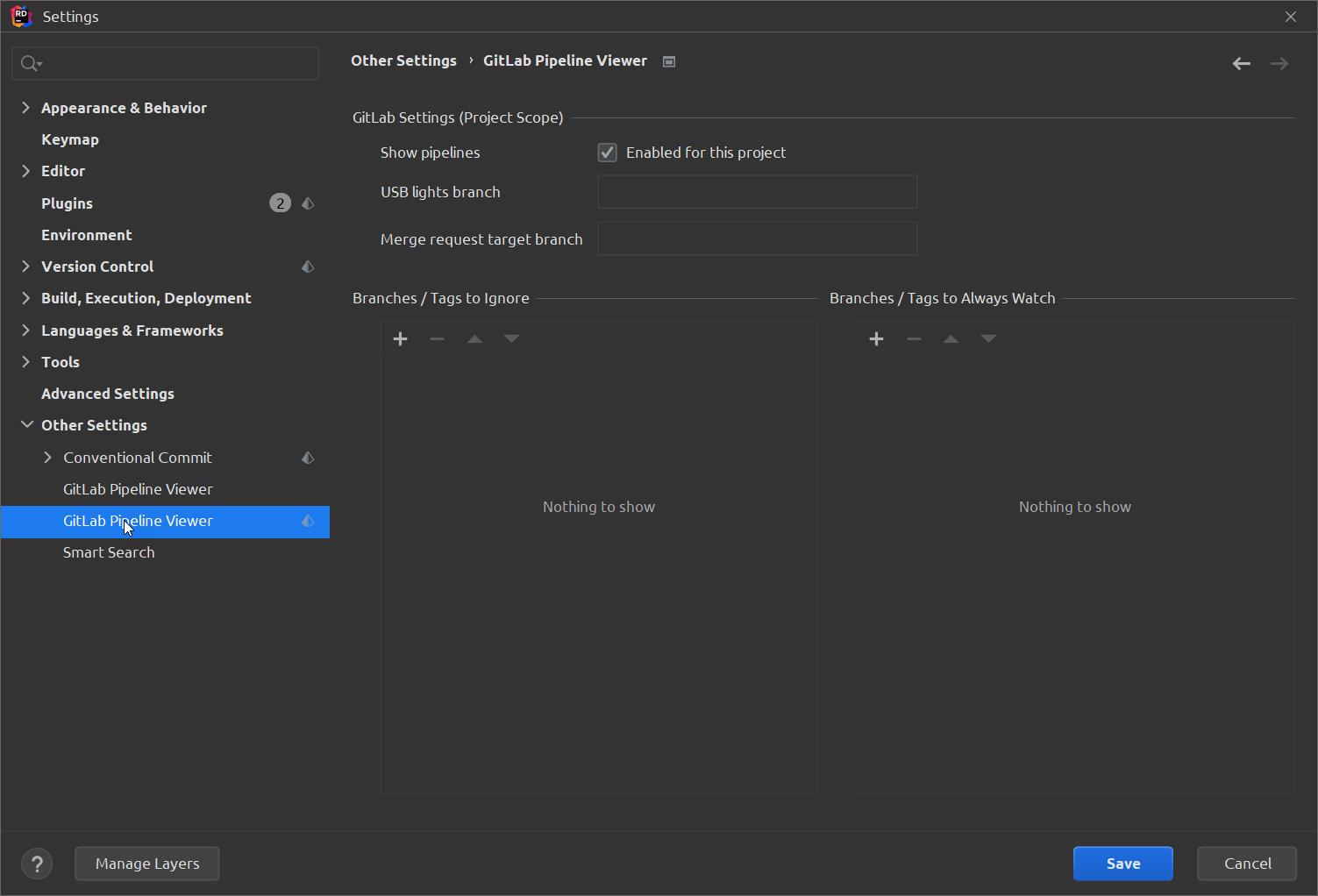The height and width of the screenshot is (896, 1318).
Task: Expand Editor section
Action: 25,171
